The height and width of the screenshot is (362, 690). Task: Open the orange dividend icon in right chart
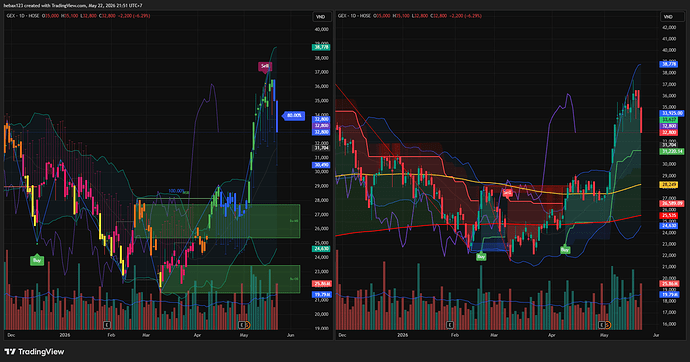pos(608,325)
